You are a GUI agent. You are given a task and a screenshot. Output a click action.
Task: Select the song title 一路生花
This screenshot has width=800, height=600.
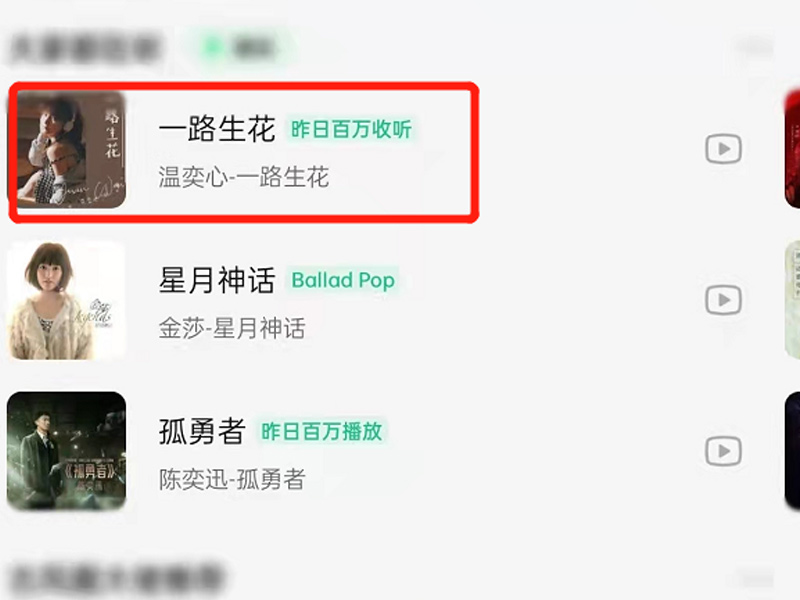(217, 129)
